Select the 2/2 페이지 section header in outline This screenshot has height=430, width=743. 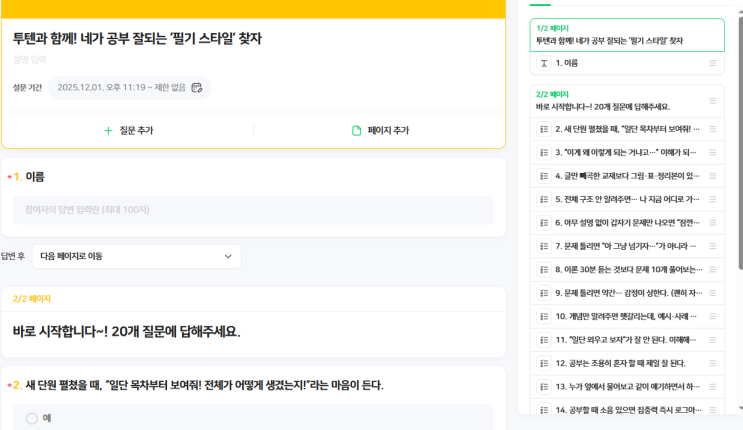[626, 100]
